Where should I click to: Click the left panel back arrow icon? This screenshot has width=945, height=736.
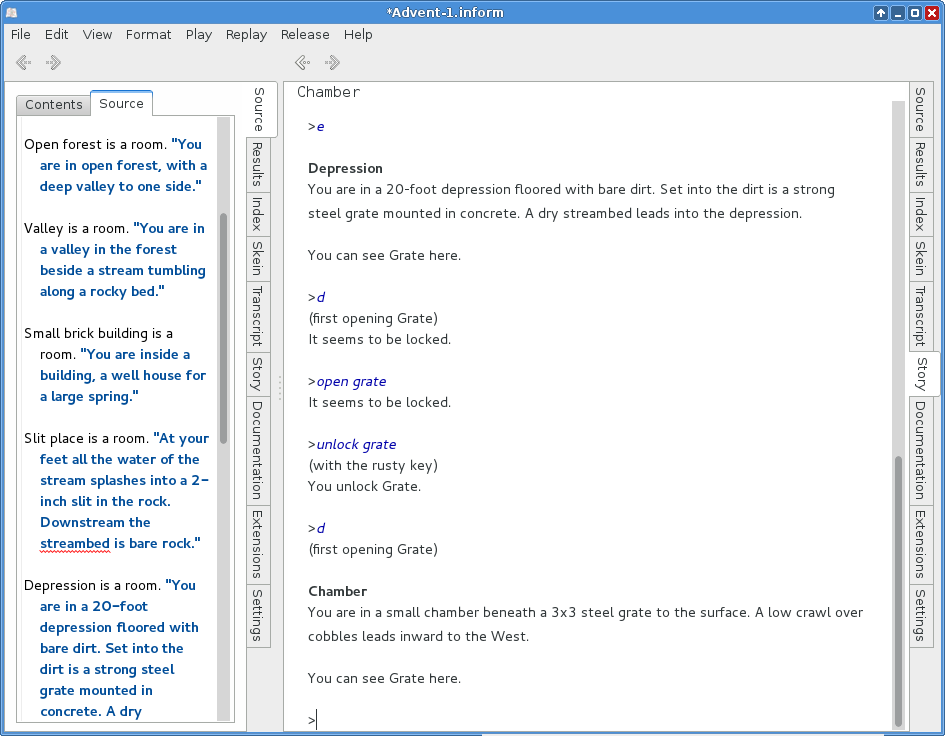click(24, 62)
